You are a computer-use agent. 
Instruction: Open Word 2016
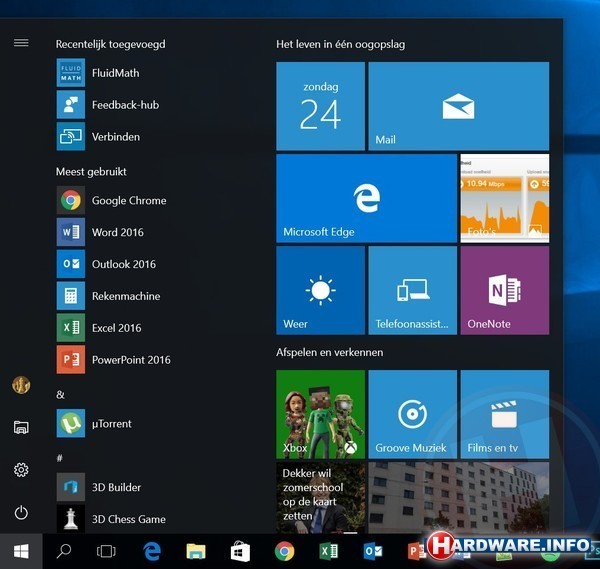[153, 232]
